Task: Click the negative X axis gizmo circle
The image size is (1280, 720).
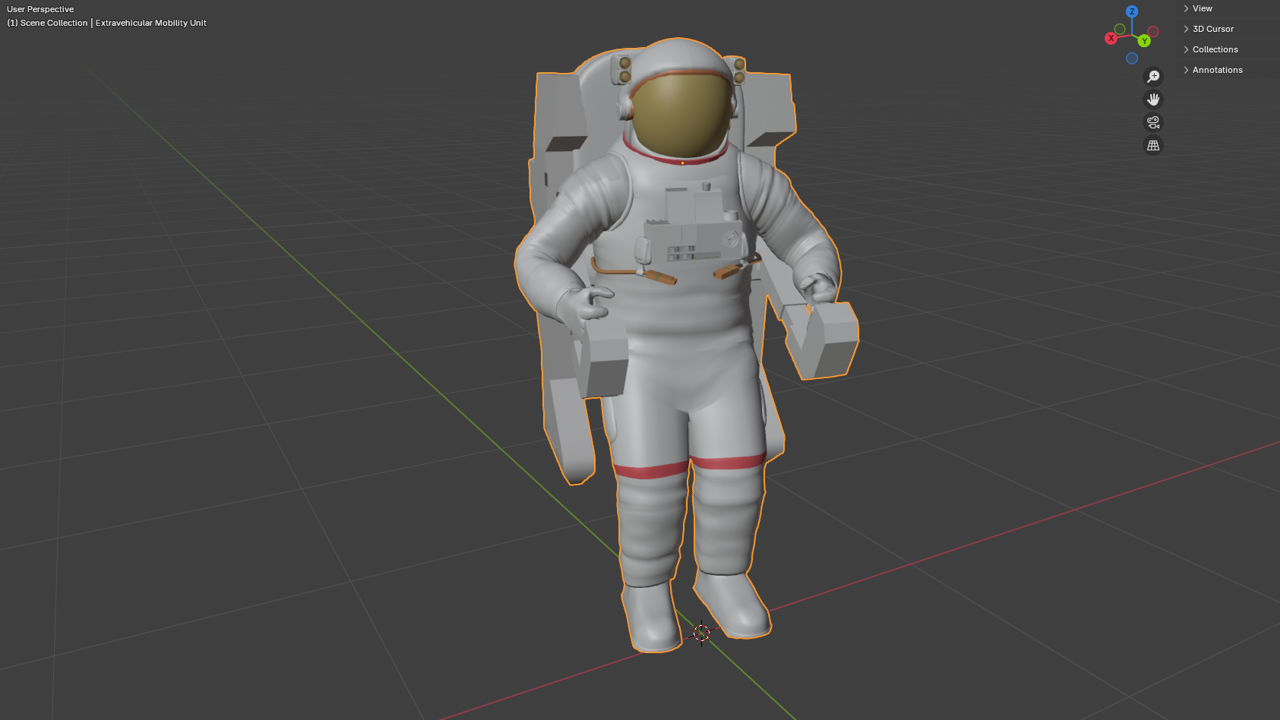Action: 1153,32
